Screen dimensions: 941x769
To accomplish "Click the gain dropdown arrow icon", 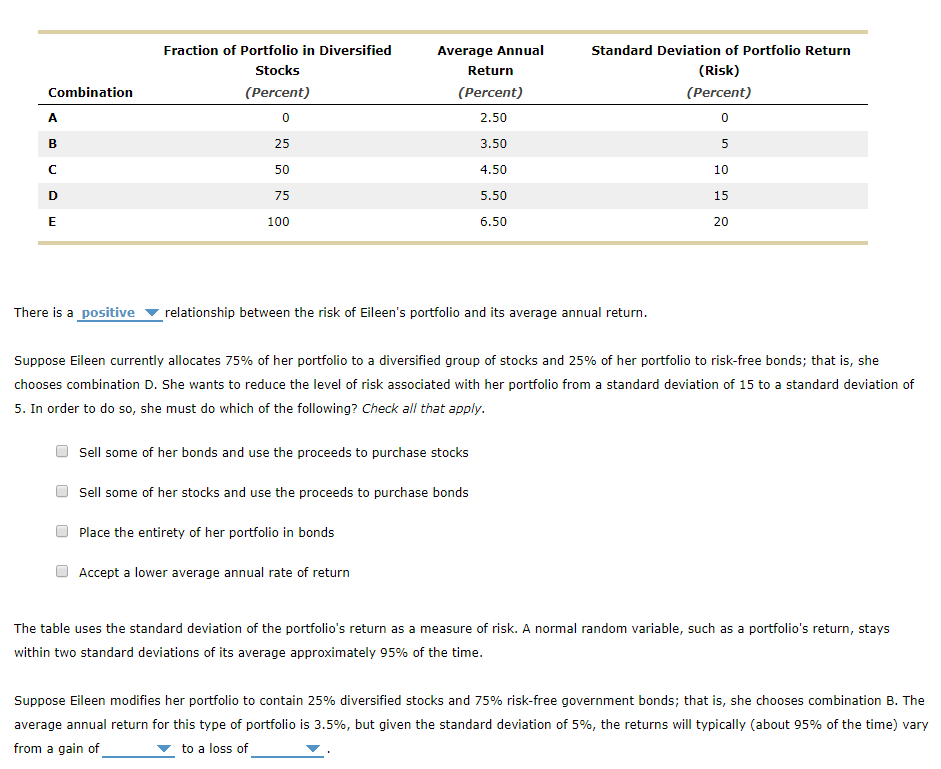I will point(162,747).
